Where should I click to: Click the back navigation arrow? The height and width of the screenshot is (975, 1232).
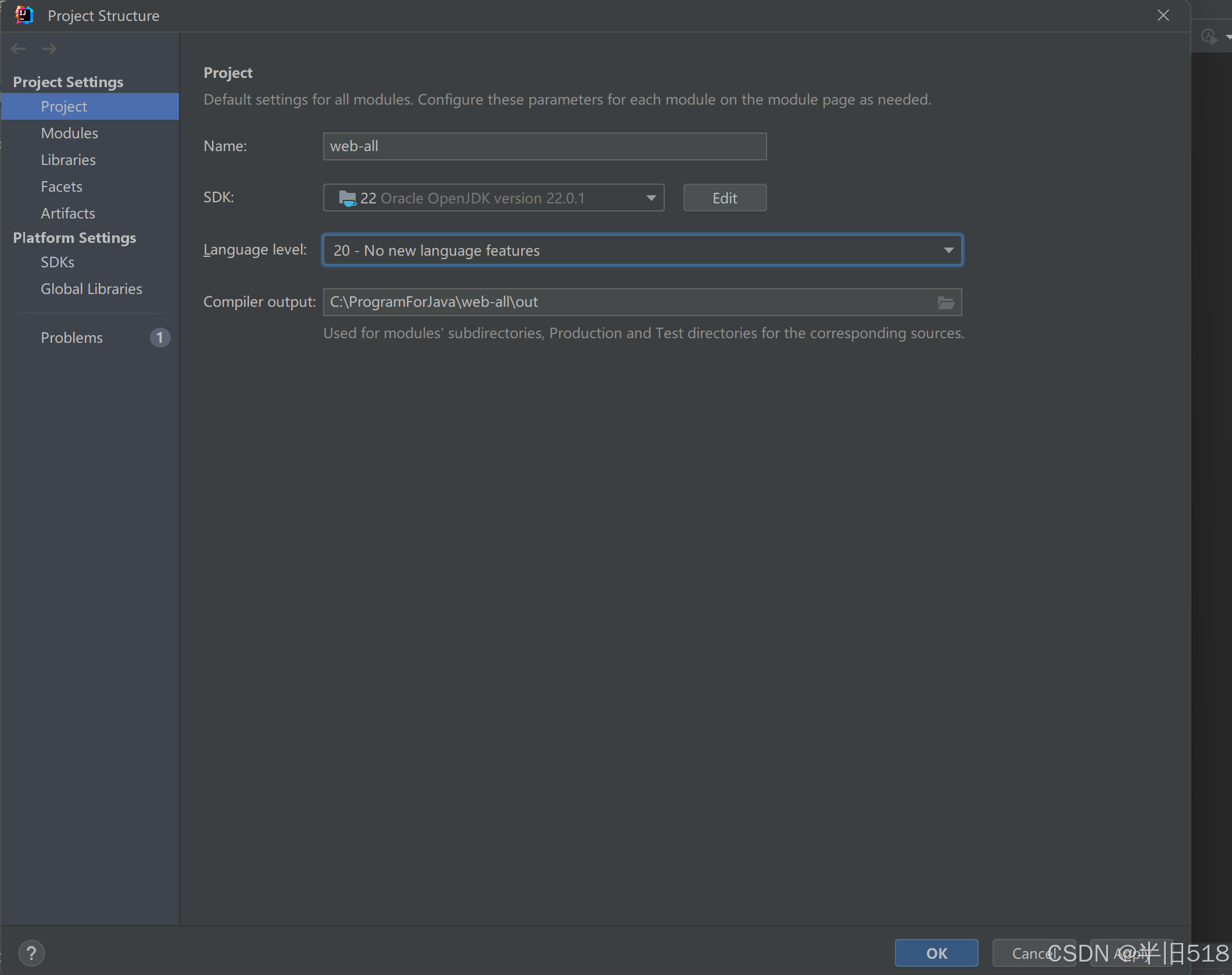[18, 49]
